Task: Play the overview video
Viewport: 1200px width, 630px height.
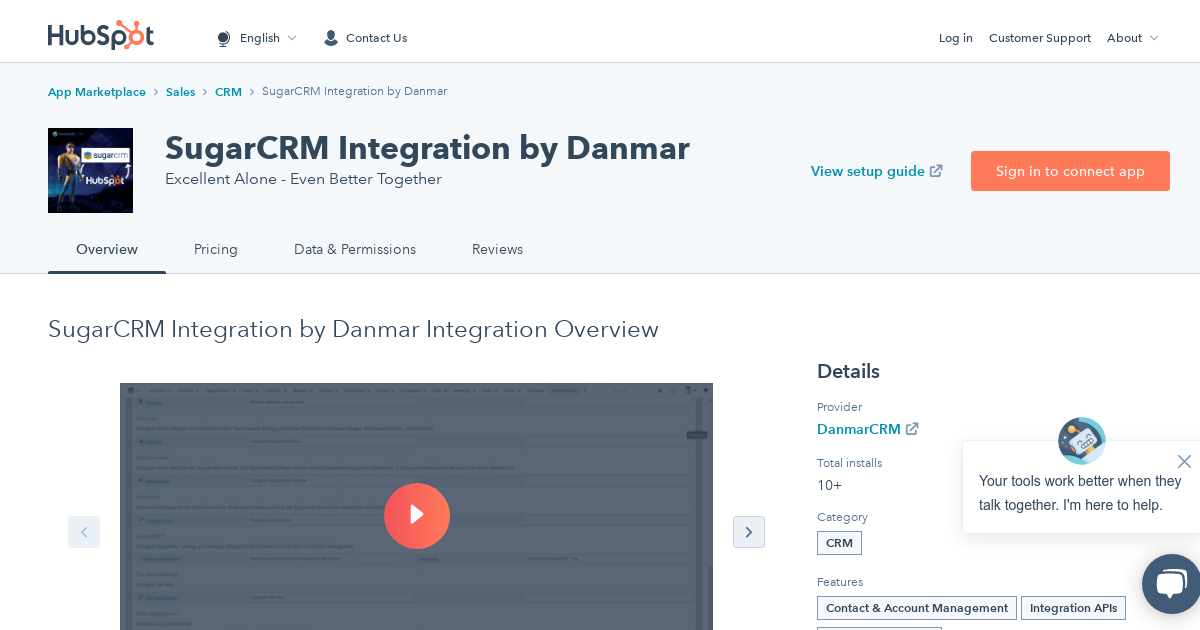Action: (x=417, y=516)
